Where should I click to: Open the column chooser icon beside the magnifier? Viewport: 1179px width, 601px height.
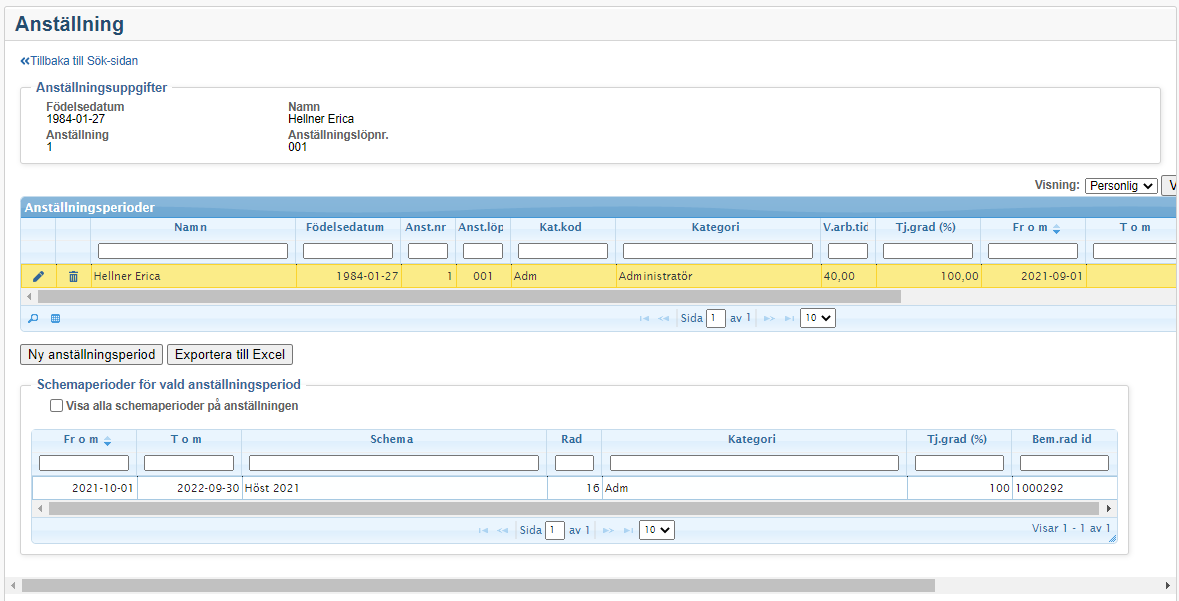point(56,319)
